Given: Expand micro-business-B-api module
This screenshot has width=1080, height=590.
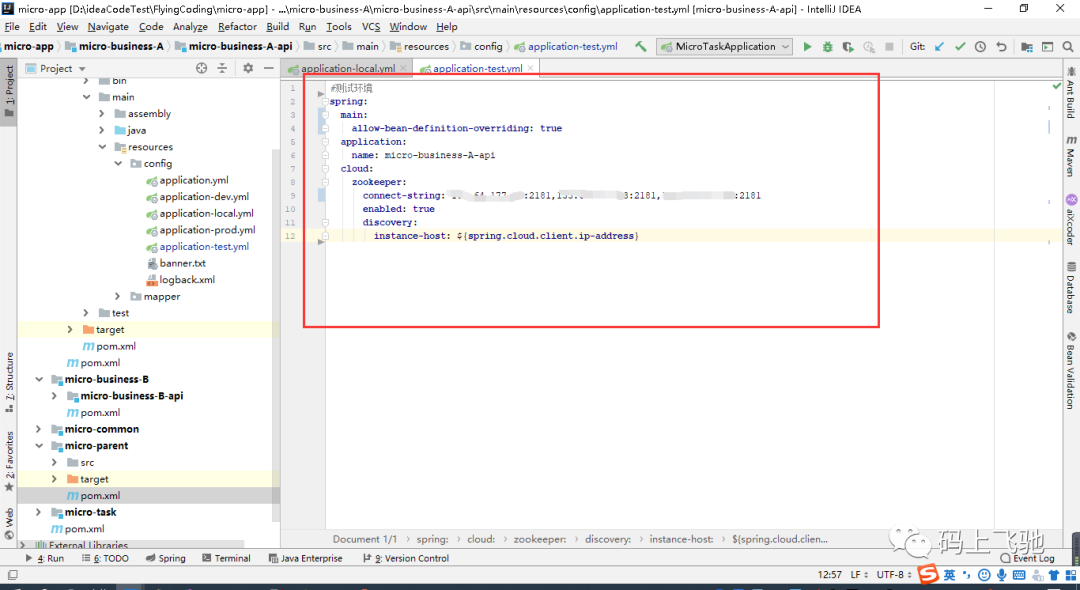Looking at the screenshot, I should click(x=54, y=396).
